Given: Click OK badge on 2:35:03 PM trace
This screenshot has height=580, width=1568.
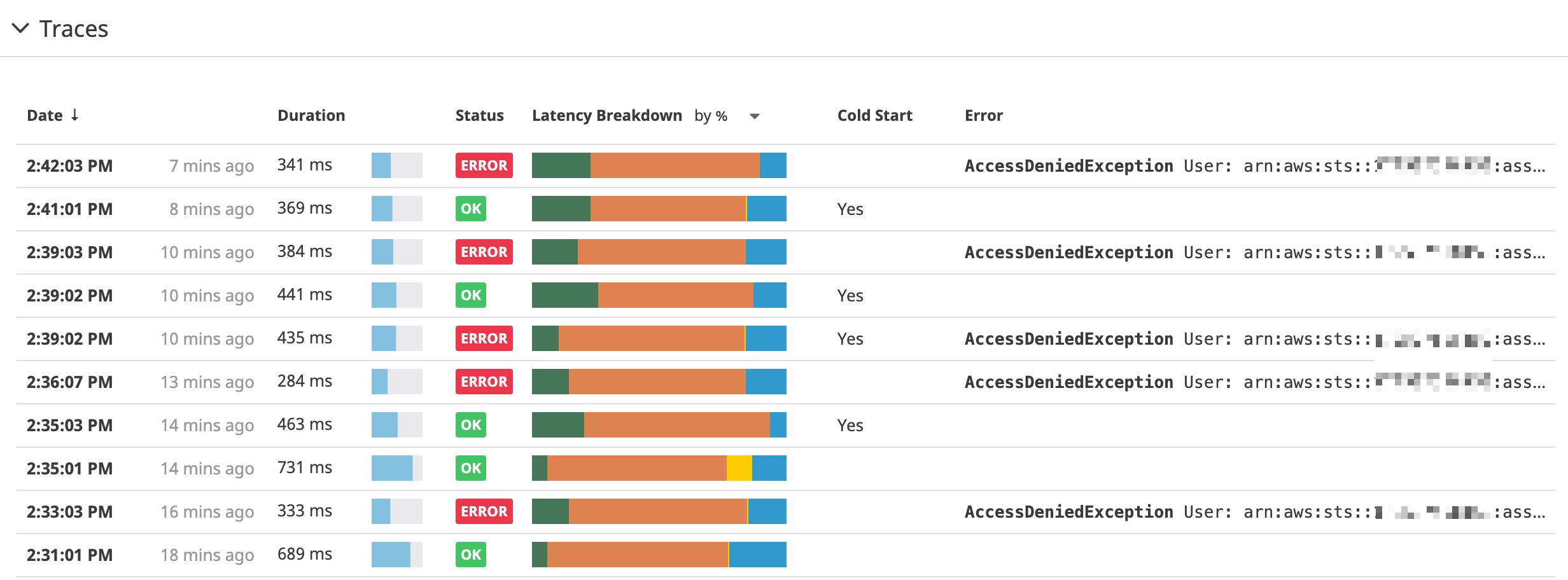Looking at the screenshot, I should [471, 425].
